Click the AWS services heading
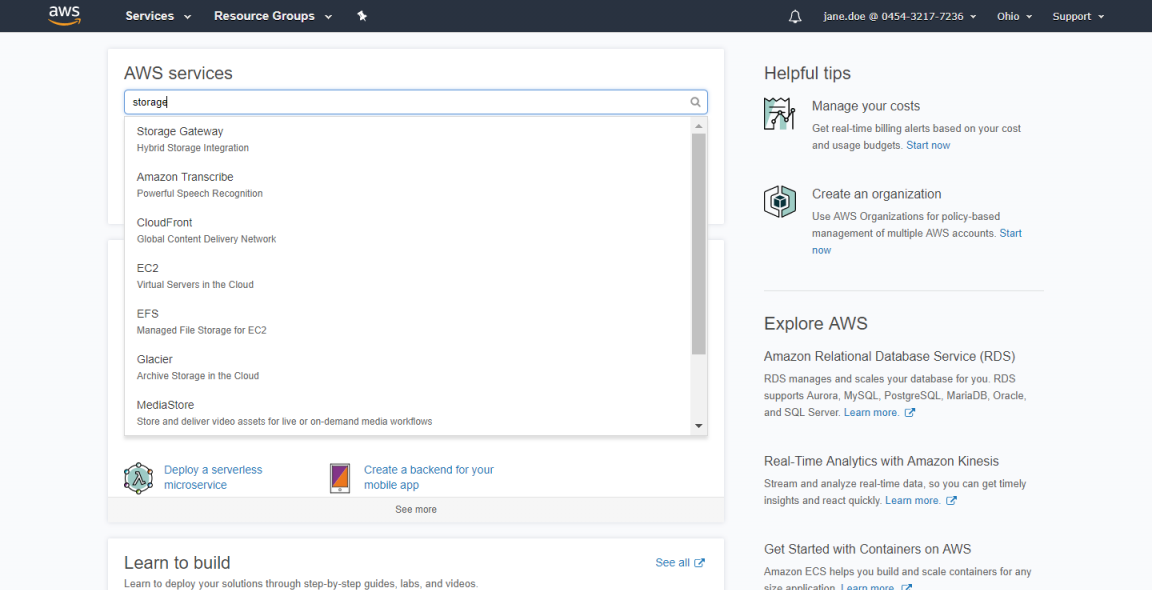Image resolution: width=1152 pixels, height=590 pixels. [179, 73]
